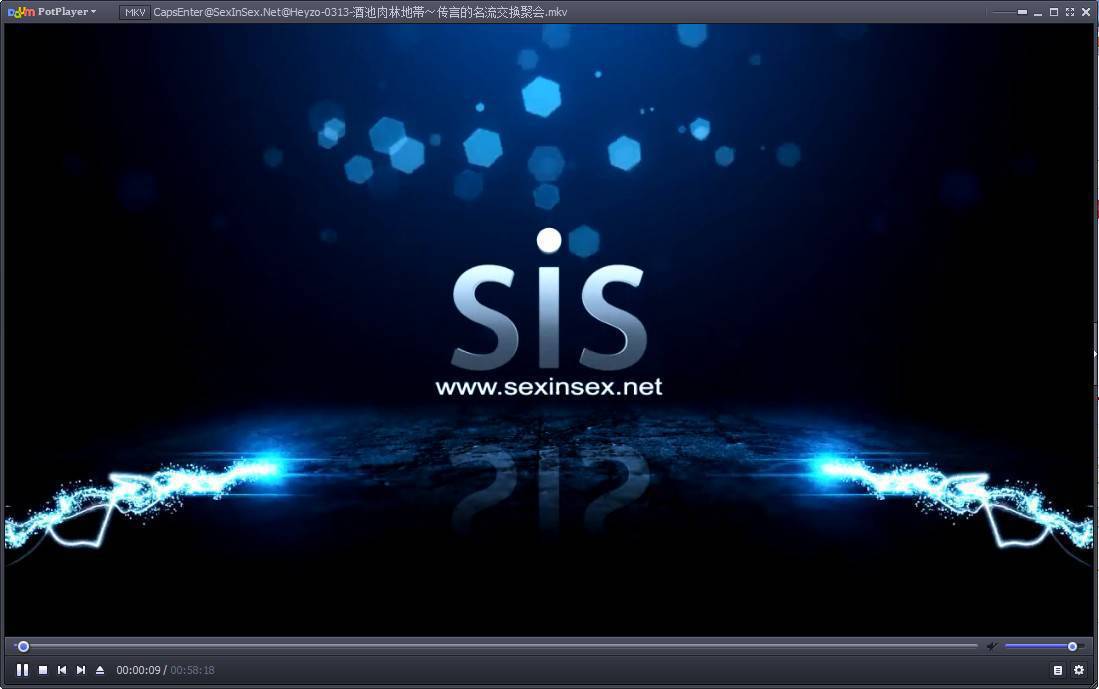
Task: Open a file with the eject button
Action: pyautogui.click(x=100, y=670)
